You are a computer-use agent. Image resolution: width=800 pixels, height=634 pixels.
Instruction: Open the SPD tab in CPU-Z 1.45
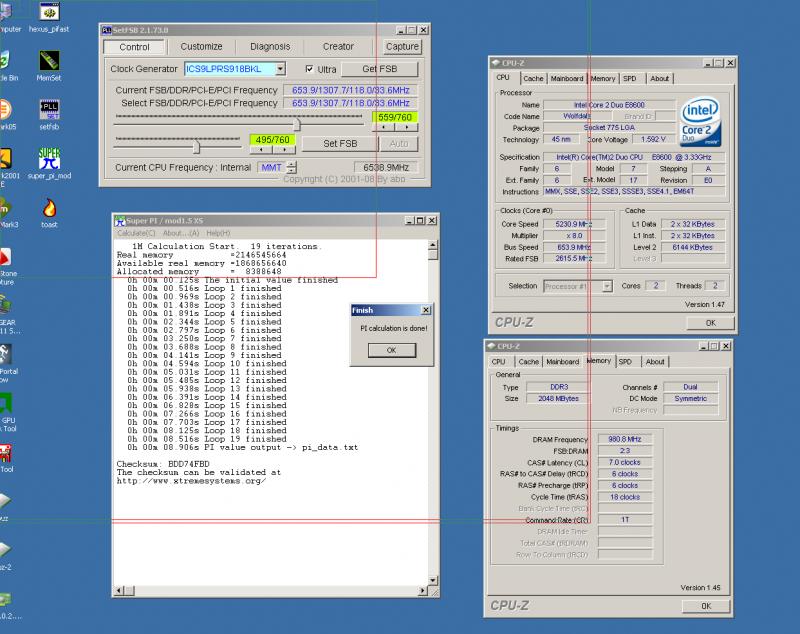pyautogui.click(x=626, y=362)
